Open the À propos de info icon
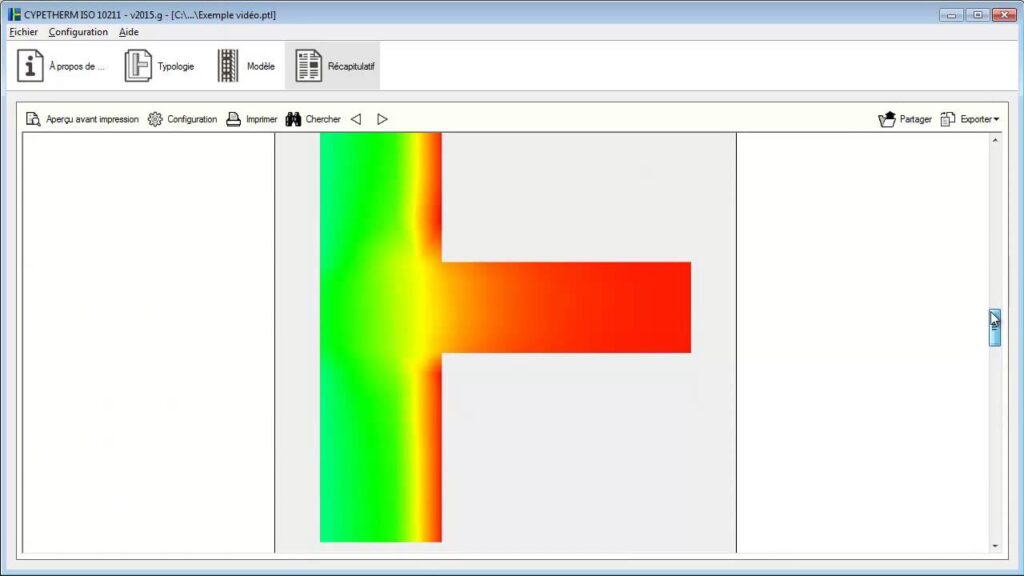This screenshot has width=1024, height=576. pos(31,66)
